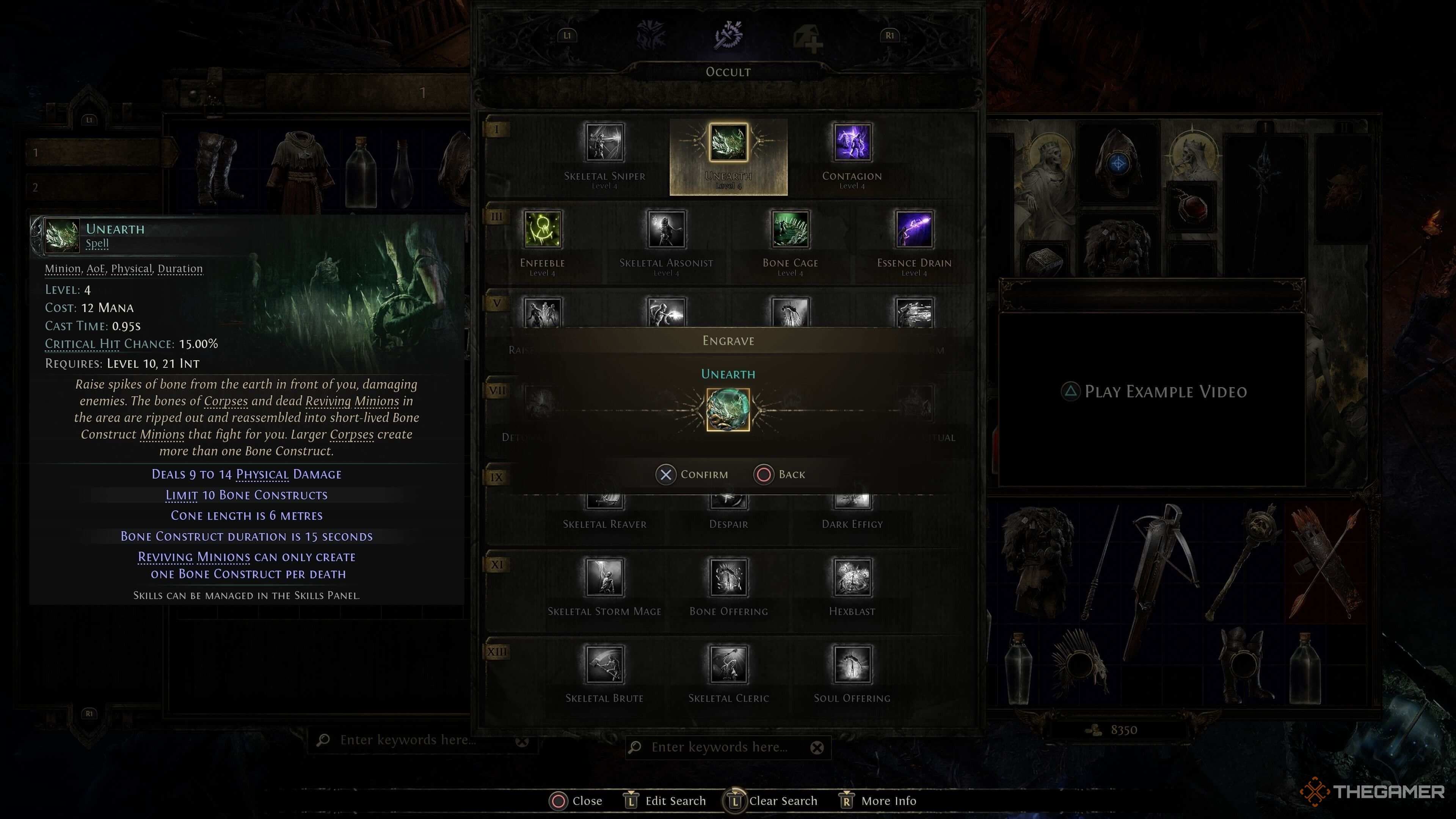Select the Skeletal Storm Mage icon
This screenshot has width=1456, height=819.
coord(604,577)
